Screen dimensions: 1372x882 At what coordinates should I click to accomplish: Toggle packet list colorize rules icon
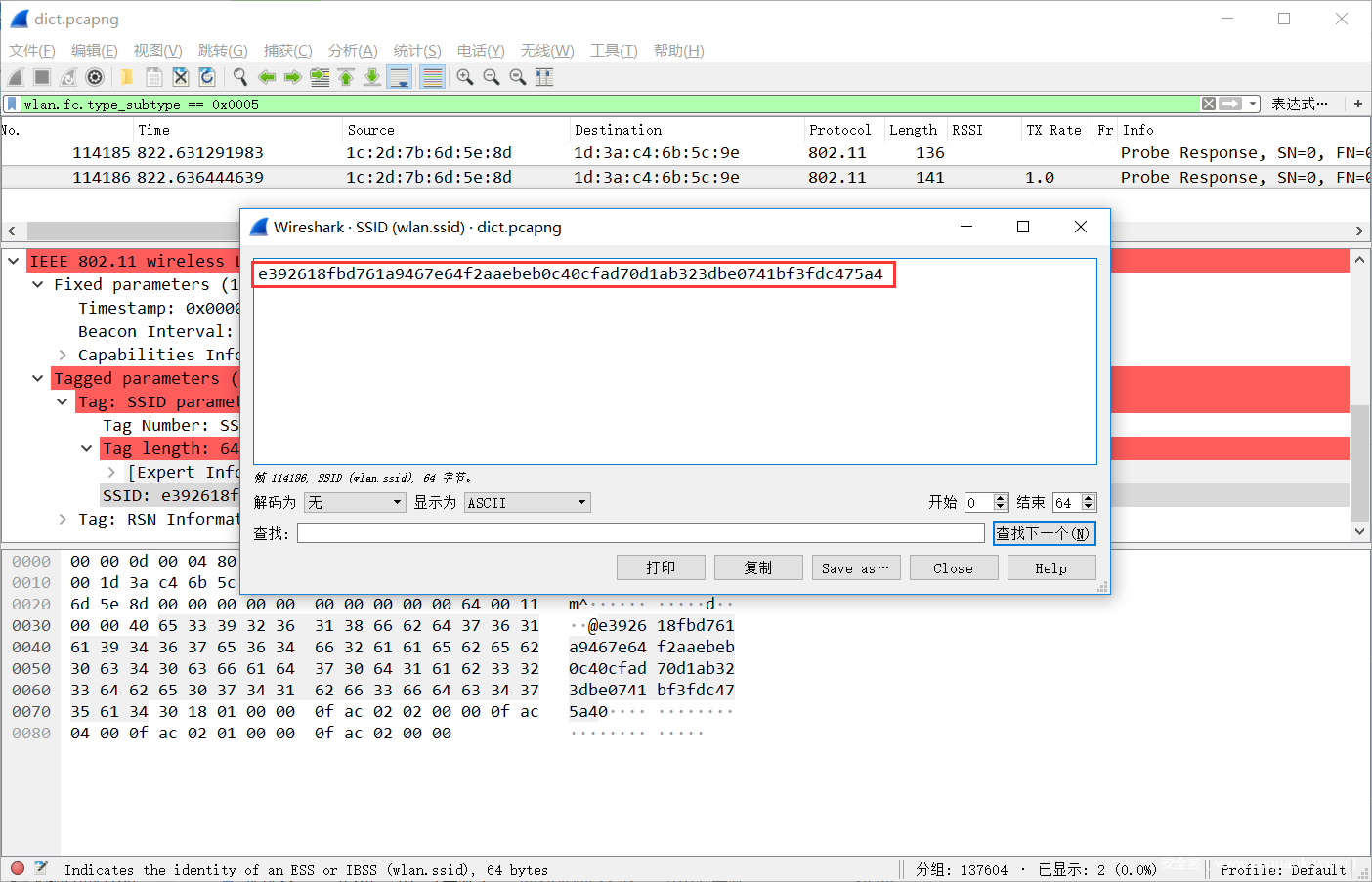pyautogui.click(x=433, y=77)
